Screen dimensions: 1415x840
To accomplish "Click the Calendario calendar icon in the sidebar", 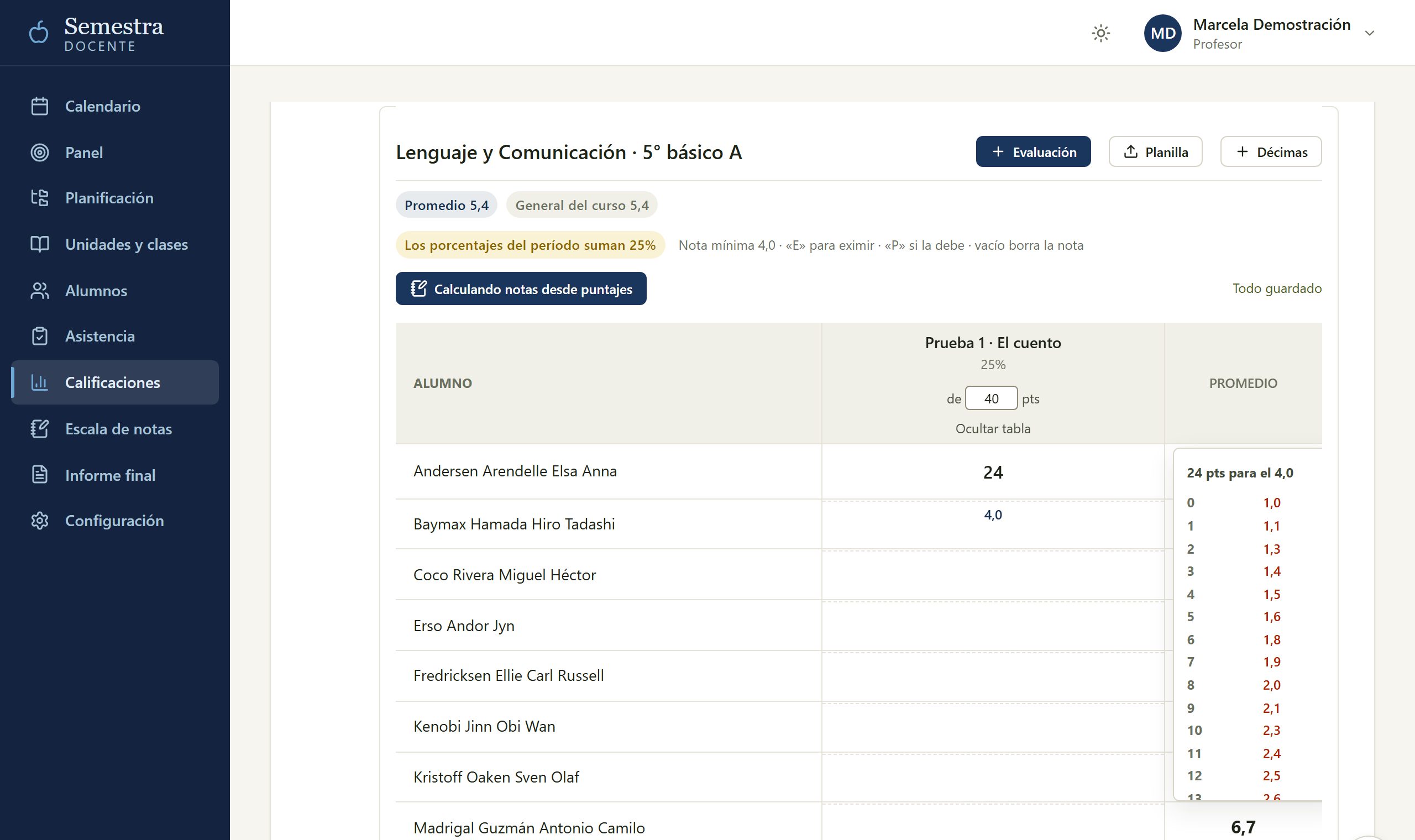I will (x=40, y=107).
